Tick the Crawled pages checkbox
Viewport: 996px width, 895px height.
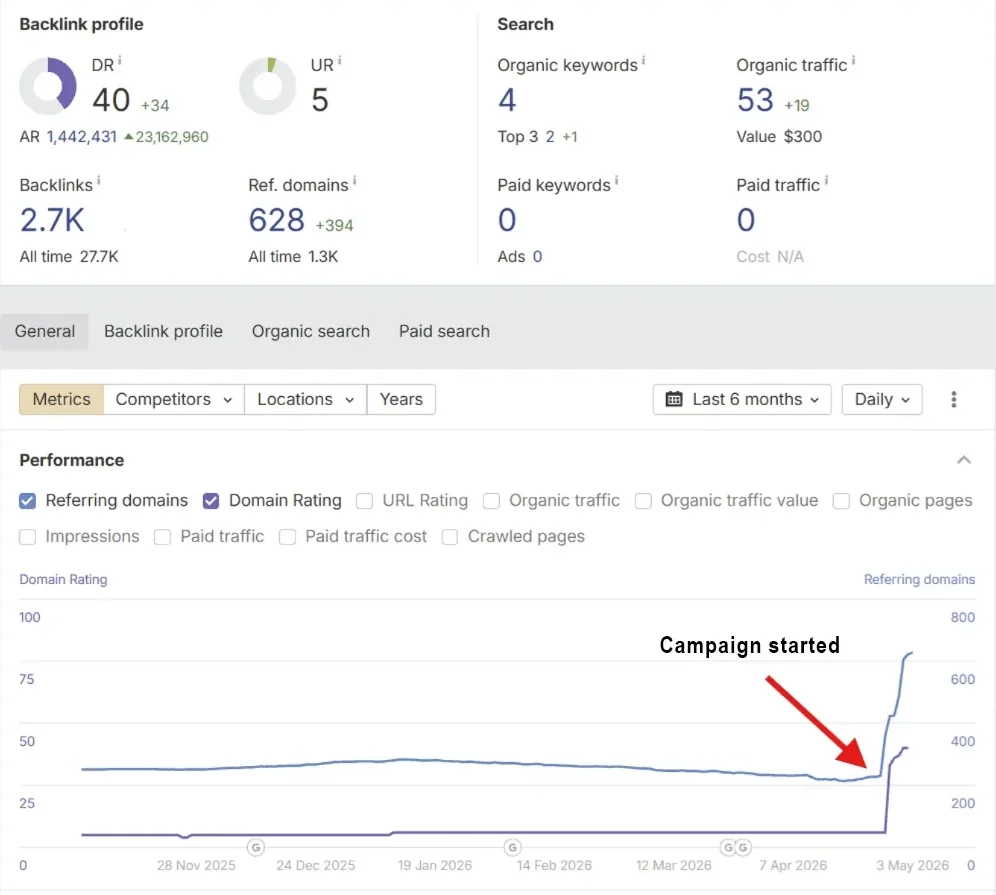click(450, 537)
